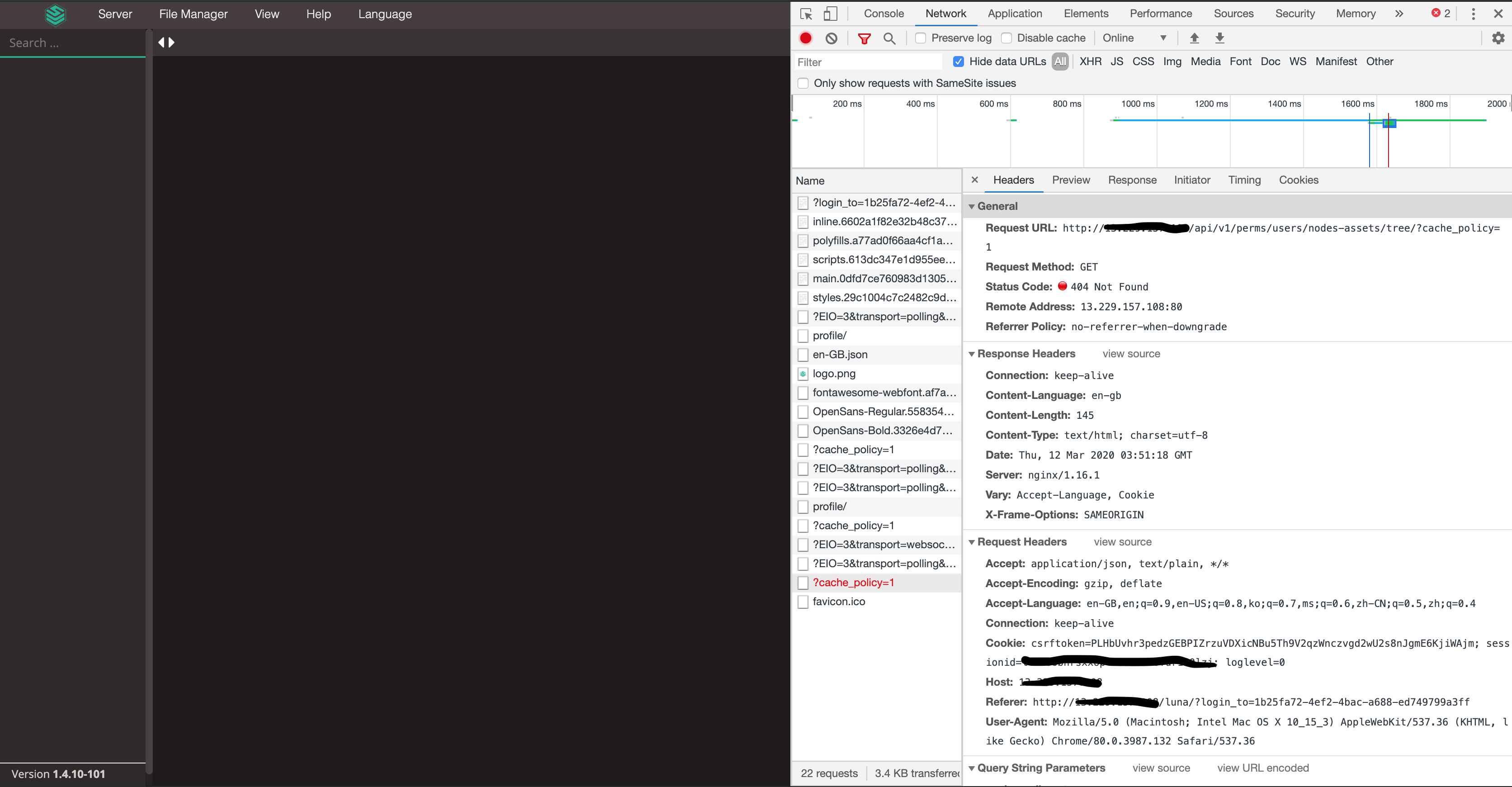Screen dimensions: 1512x787
Task: Open the Online throttling dropdown
Action: (x=1133, y=38)
